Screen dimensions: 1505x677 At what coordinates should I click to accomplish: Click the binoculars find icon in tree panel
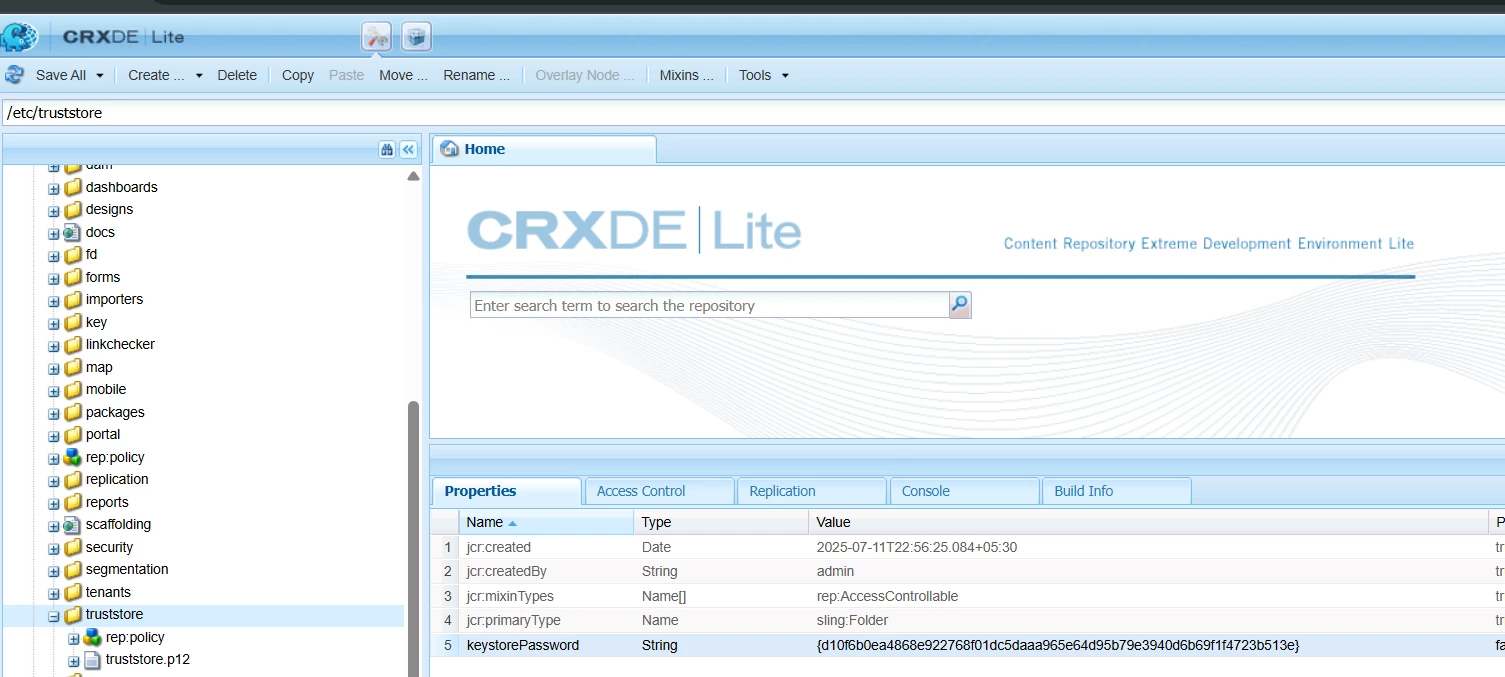387,149
